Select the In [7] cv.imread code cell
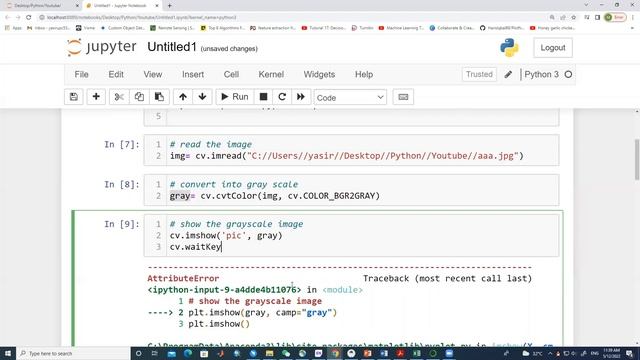640x360 pixels. [x=351, y=150]
